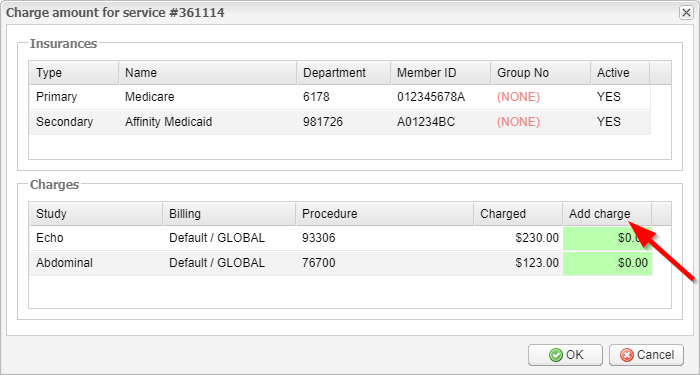Screen dimensions: 700x375
Task: Select the Abdominal study cell
Action: [96, 263]
